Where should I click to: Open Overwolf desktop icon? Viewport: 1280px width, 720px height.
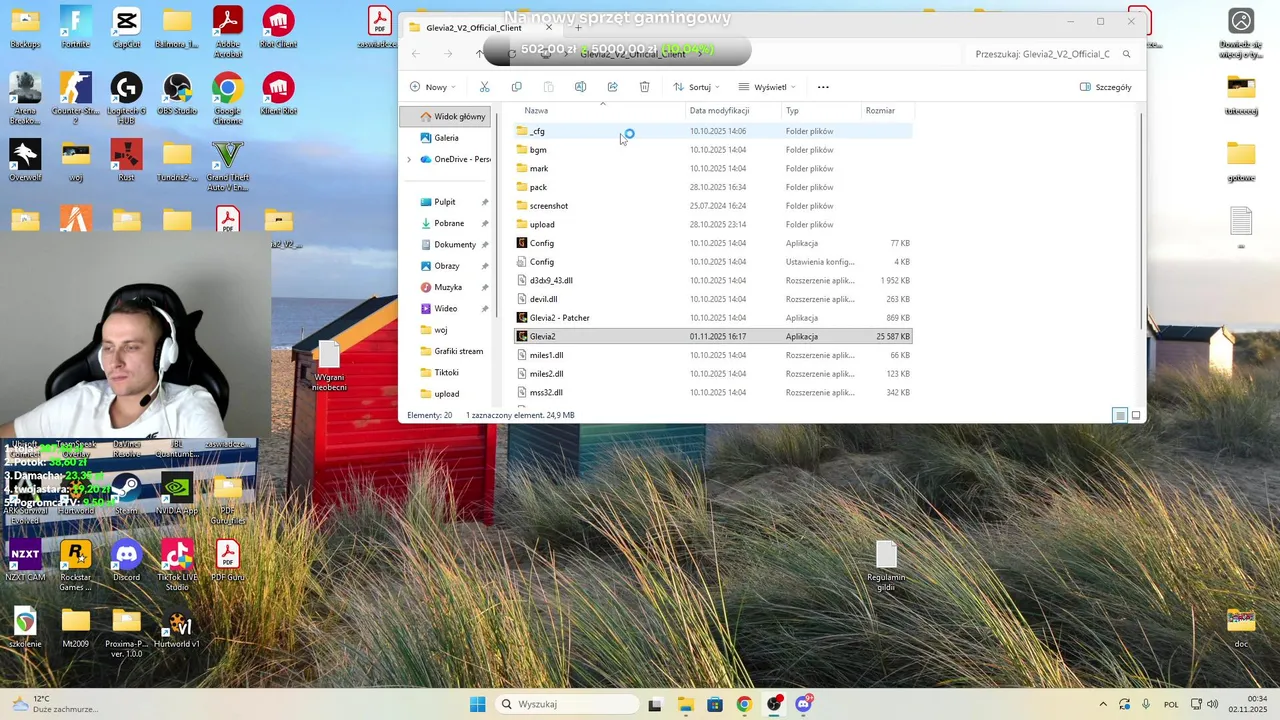click(x=25, y=160)
